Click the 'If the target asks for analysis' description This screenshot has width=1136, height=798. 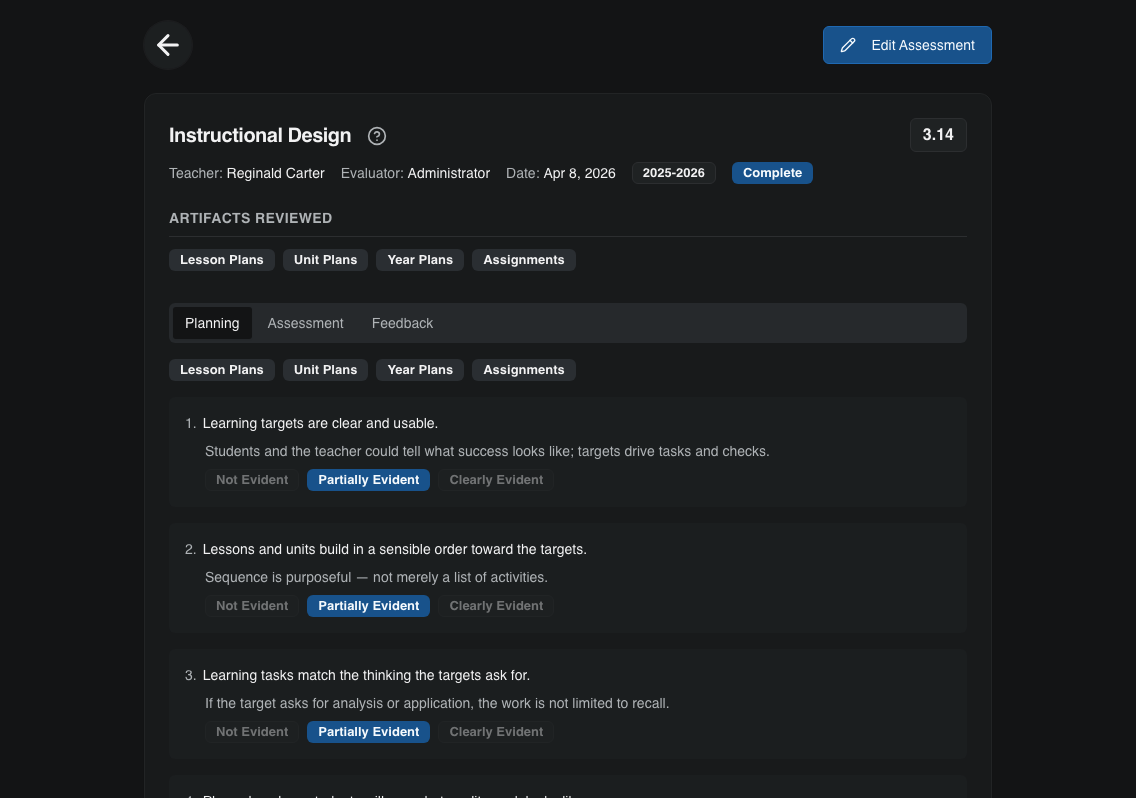[437, 704]
